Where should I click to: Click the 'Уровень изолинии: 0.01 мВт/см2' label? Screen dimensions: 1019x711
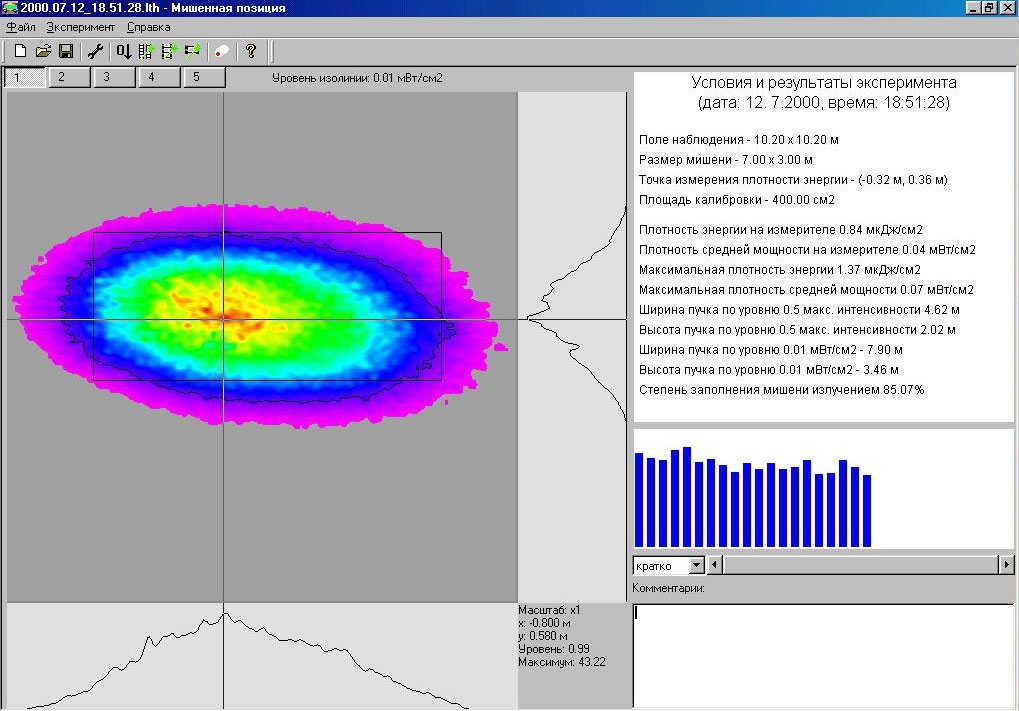(357, 78)
